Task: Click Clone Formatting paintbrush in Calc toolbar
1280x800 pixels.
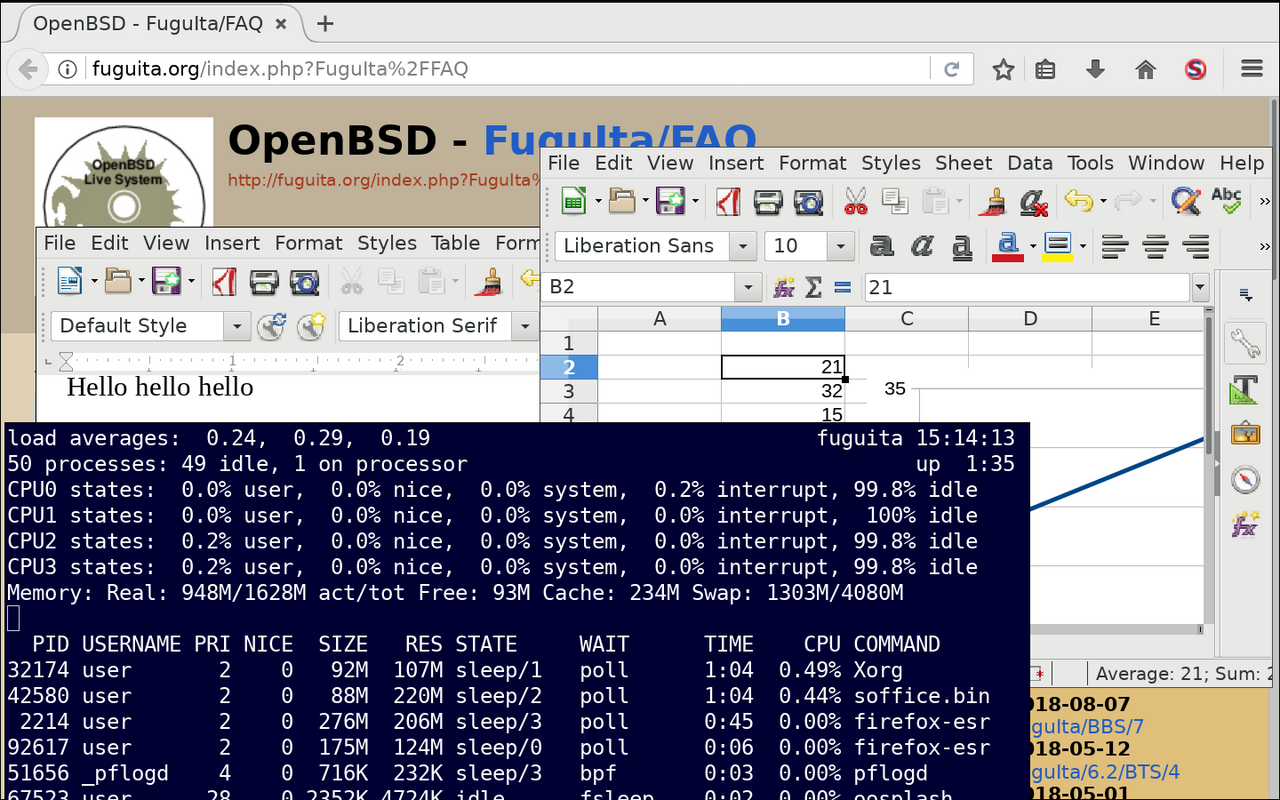Action: [993, 201]
